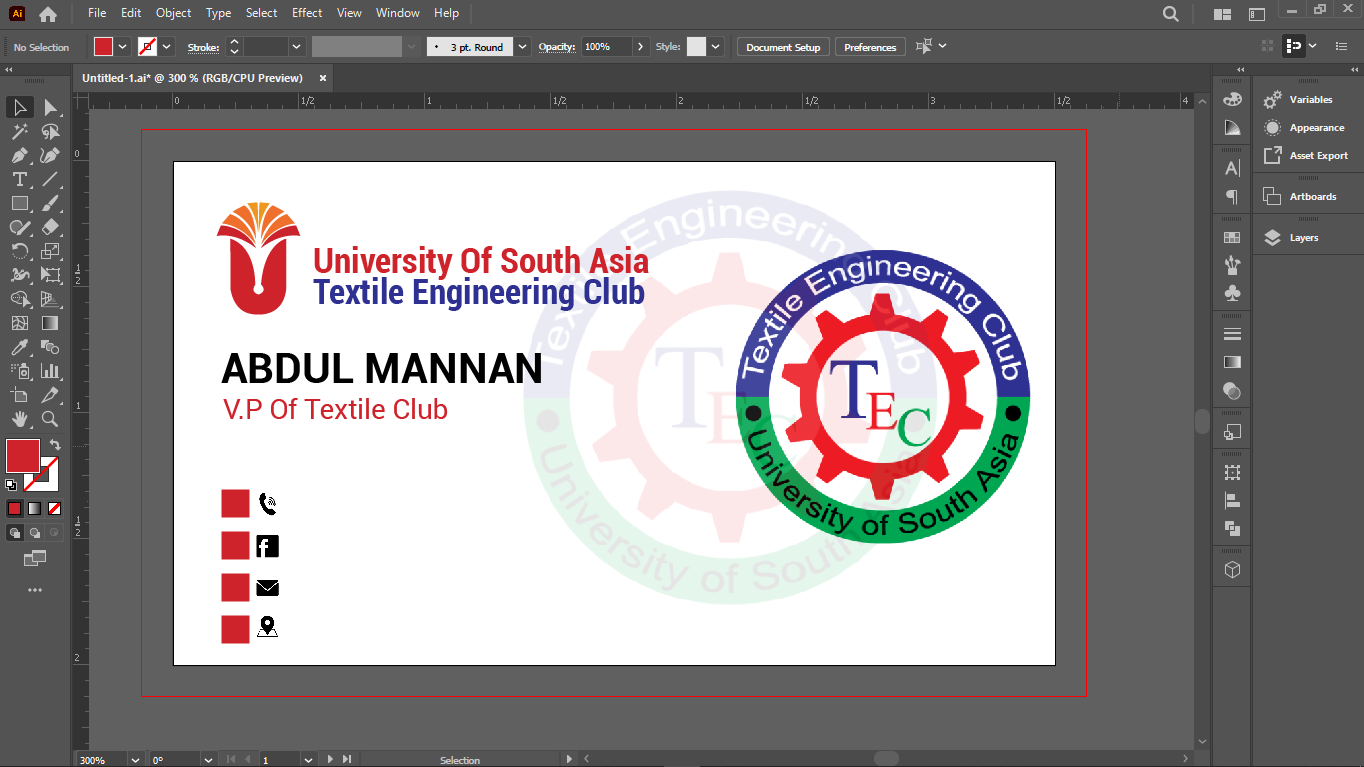1364x767 pixels.
Task: Open the Color panel icon
Action: (1232, 100)
